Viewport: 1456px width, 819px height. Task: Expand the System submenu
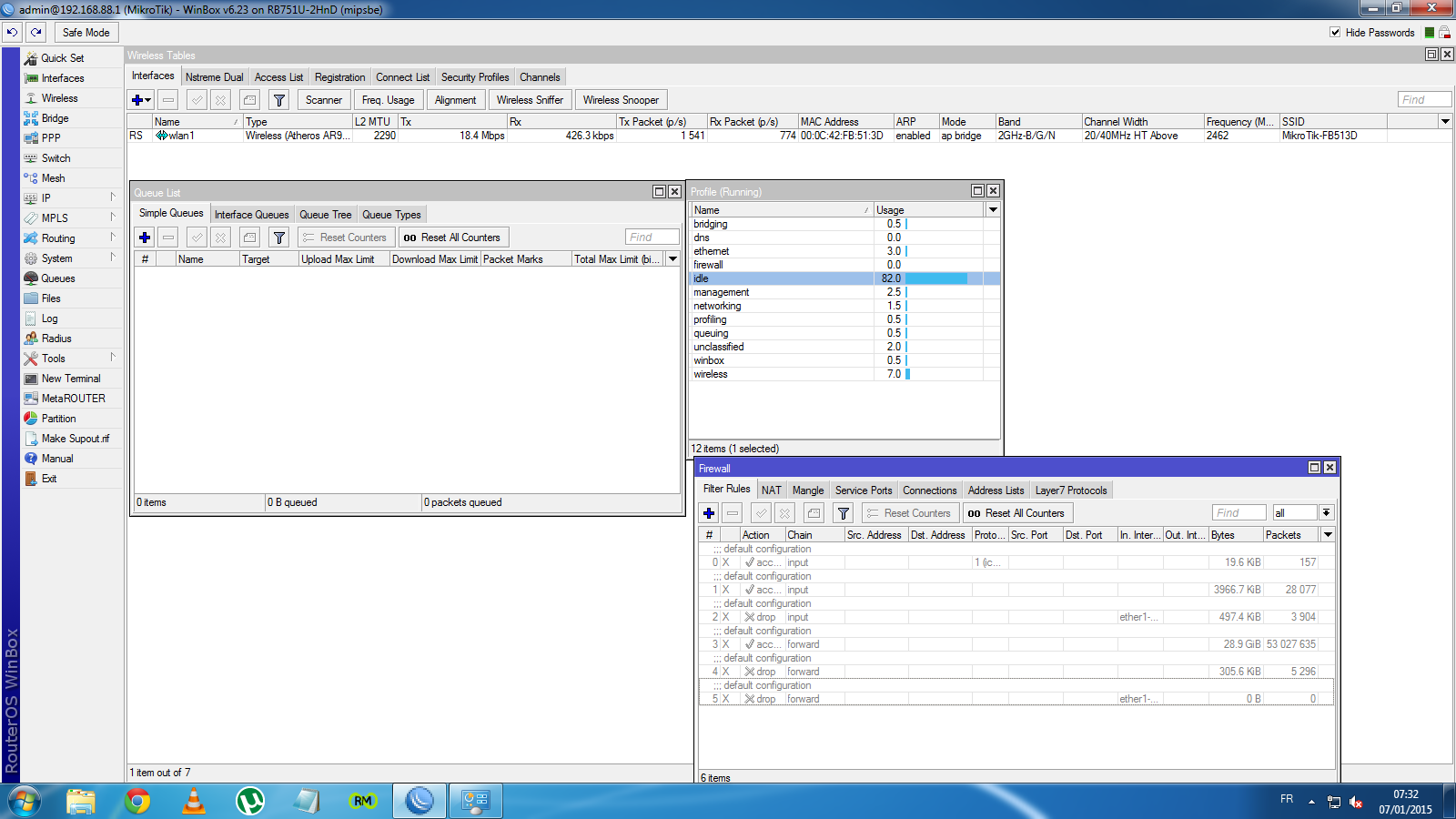tap(113, 258)
